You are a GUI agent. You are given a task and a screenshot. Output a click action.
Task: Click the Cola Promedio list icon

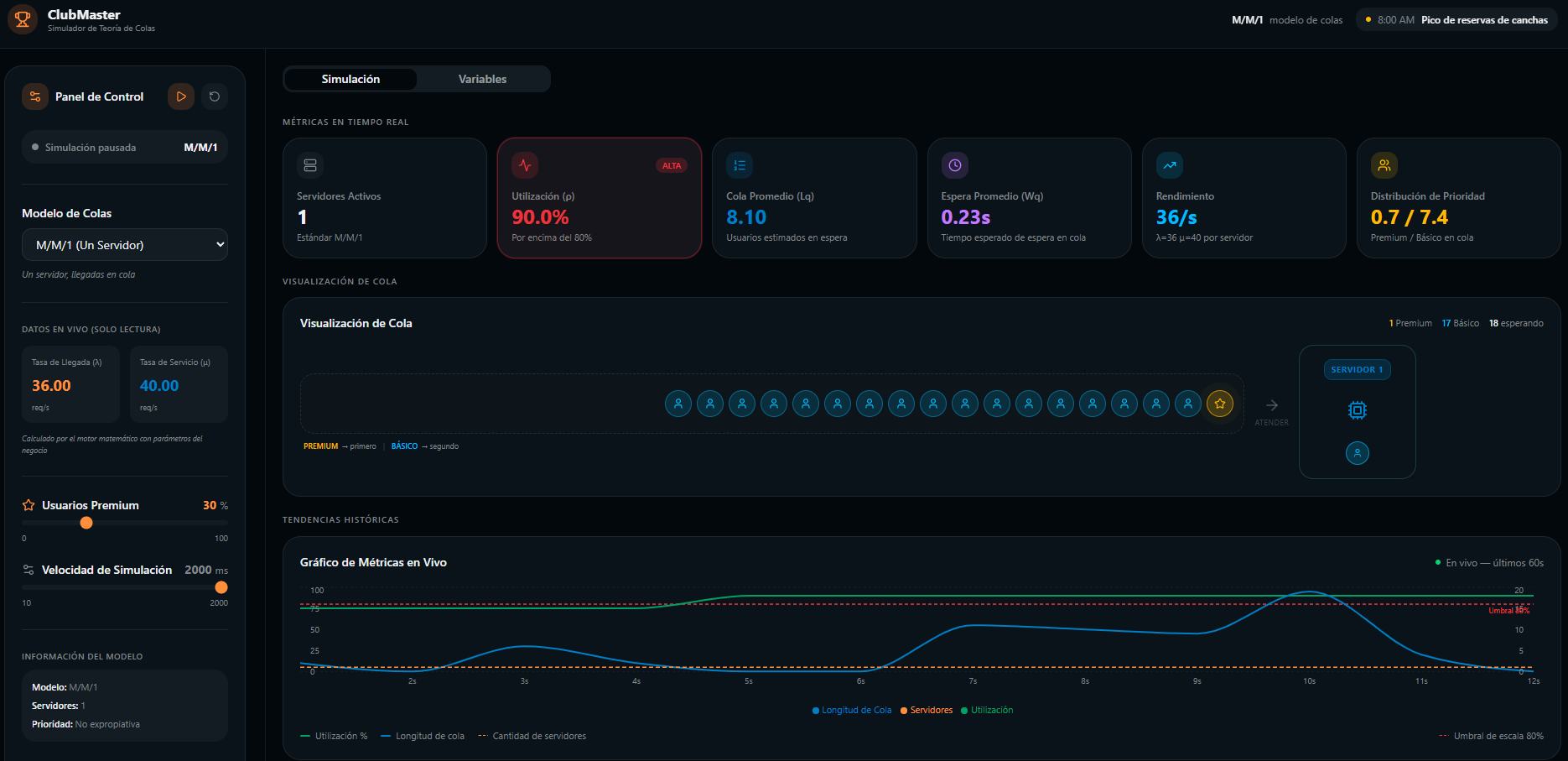[x=740, y=165]
